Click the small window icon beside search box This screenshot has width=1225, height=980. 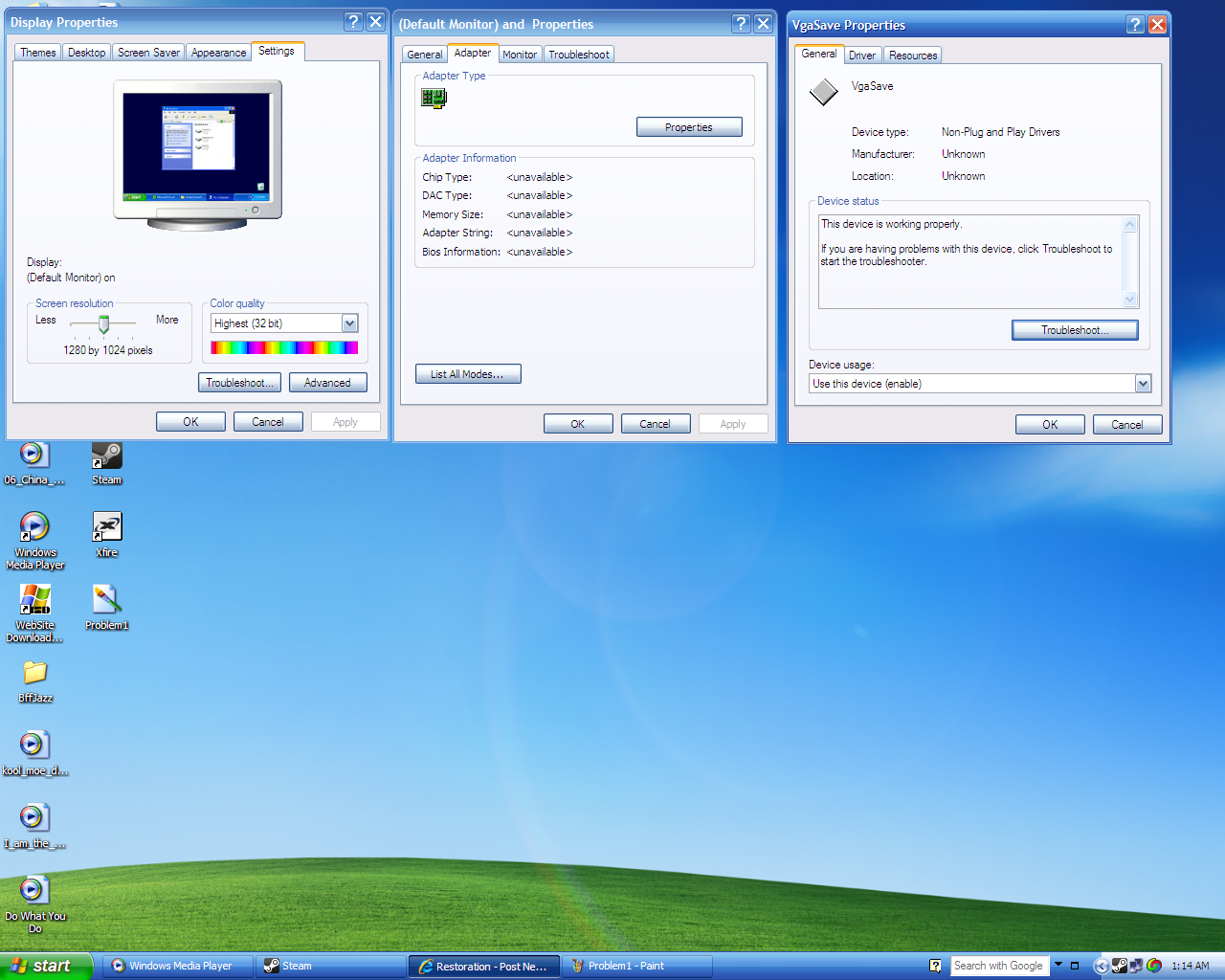pyautogui.click(x=1075, y=966)
